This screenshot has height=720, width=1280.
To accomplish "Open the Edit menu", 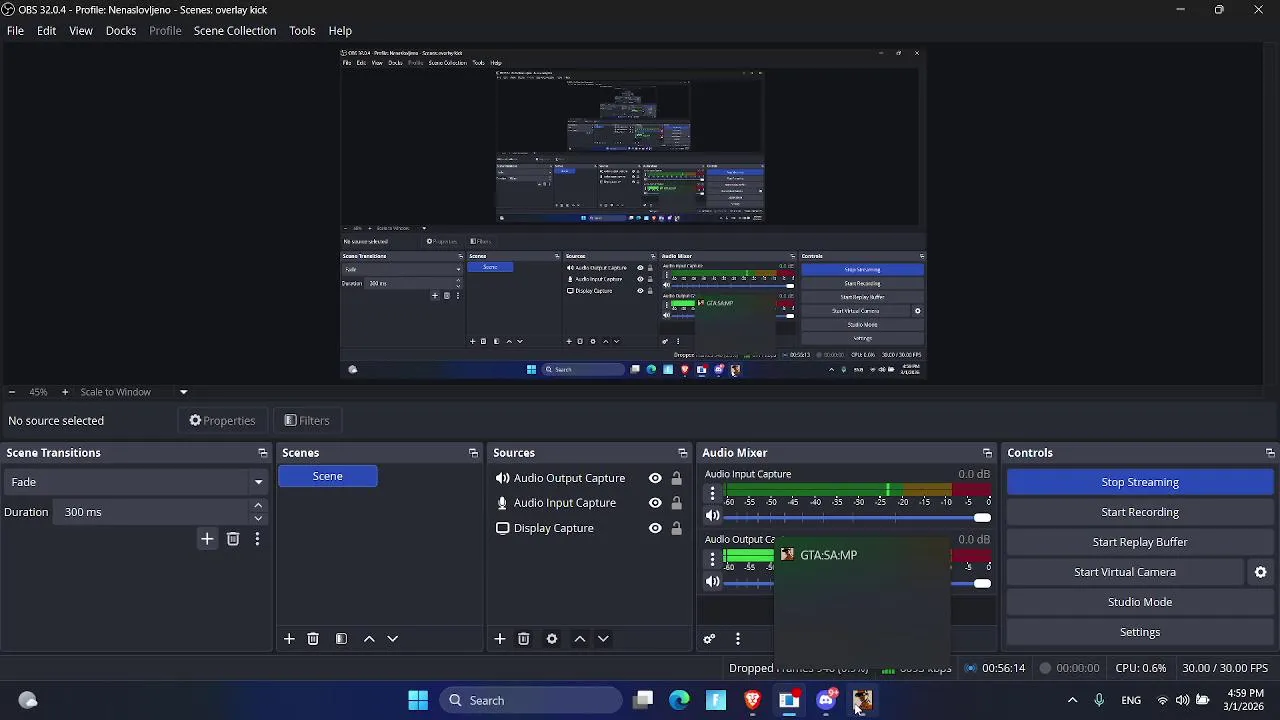I will [x=47, y=31].
